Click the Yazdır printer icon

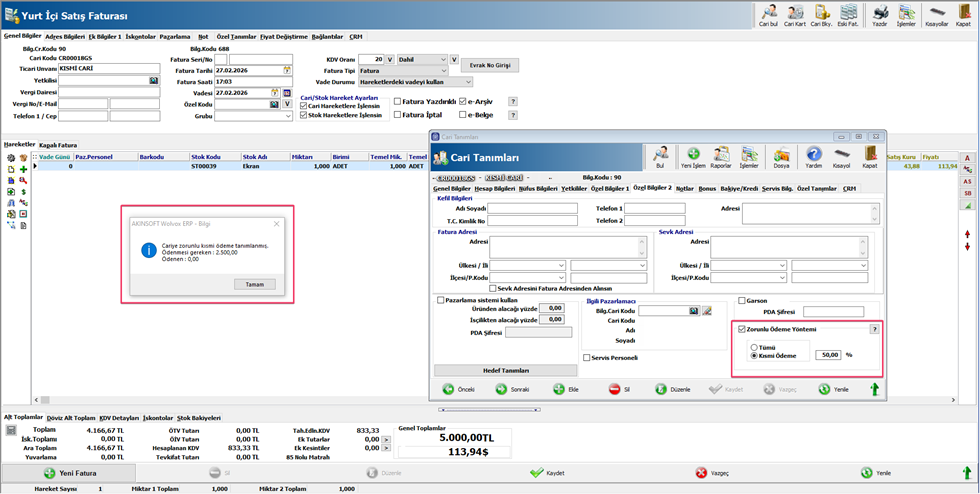click(880, 14)
